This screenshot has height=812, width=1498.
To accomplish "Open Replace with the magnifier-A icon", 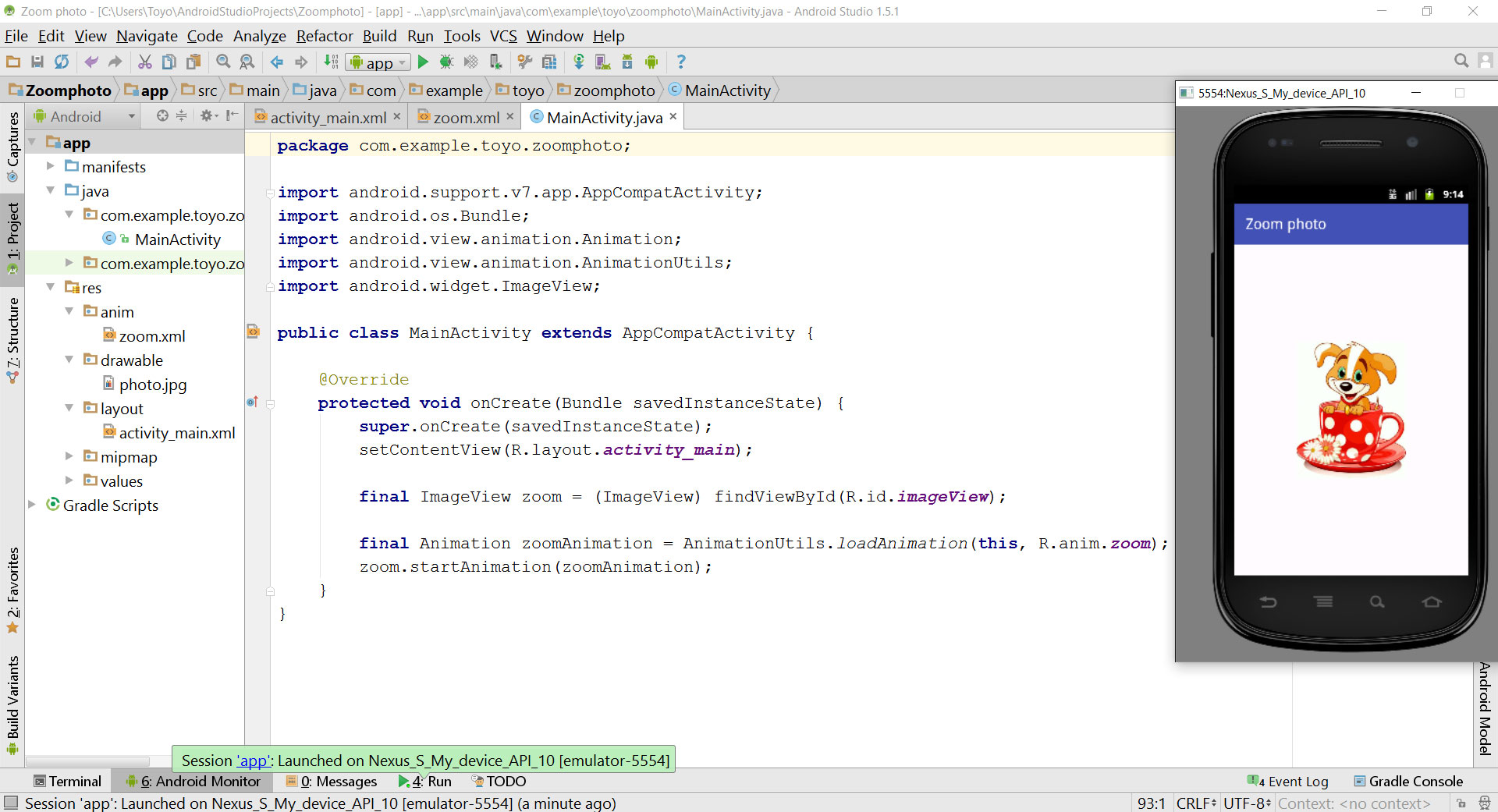I will pyautogui.click(x=247, y=62).
